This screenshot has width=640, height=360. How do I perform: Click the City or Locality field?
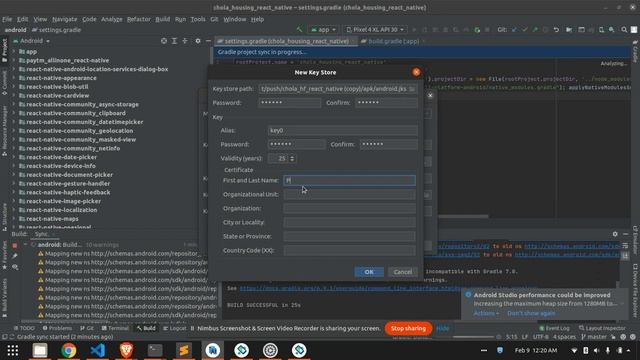coord(349,222)
